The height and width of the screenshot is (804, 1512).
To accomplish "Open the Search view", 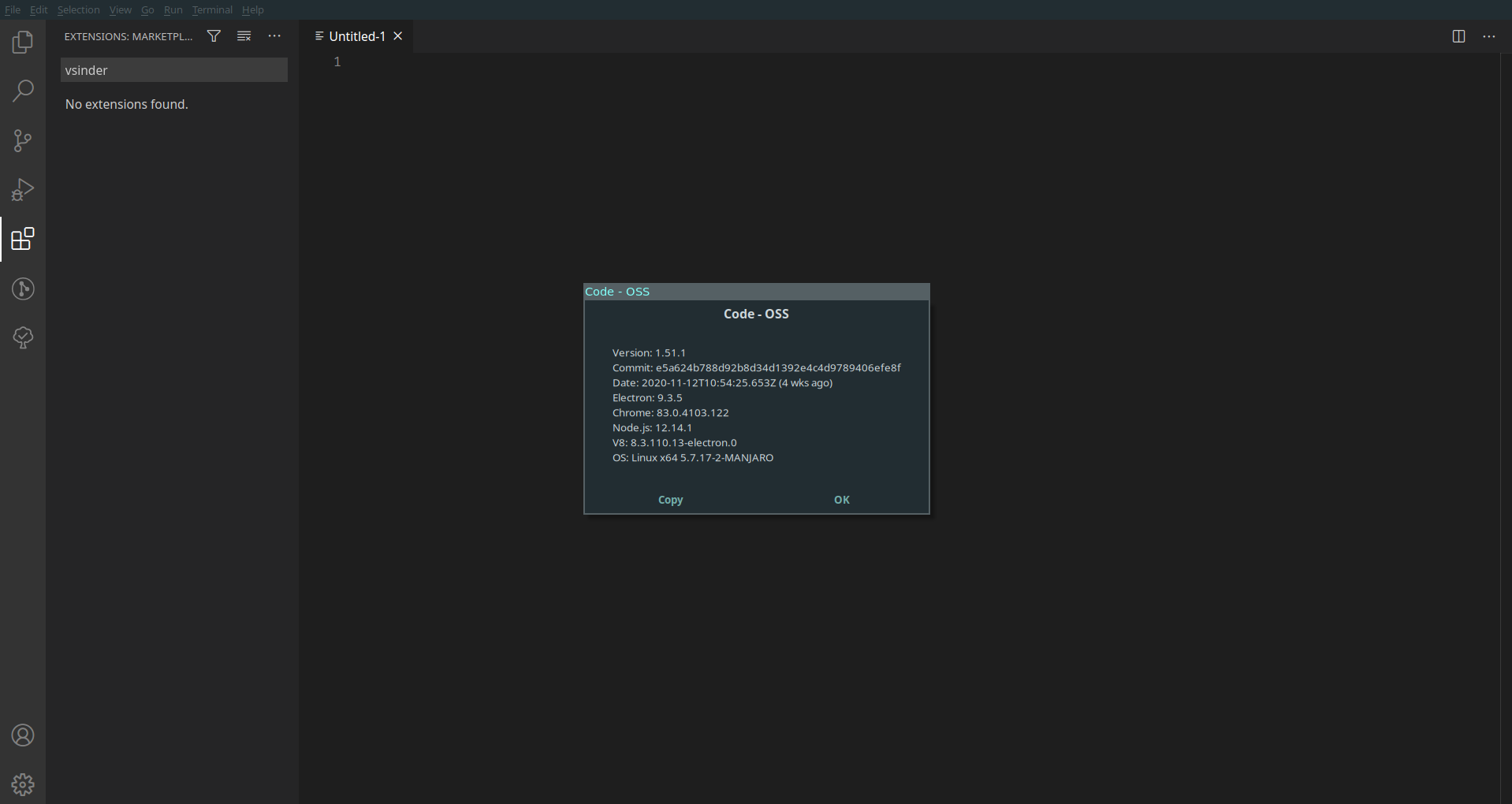I will (23, 91).
